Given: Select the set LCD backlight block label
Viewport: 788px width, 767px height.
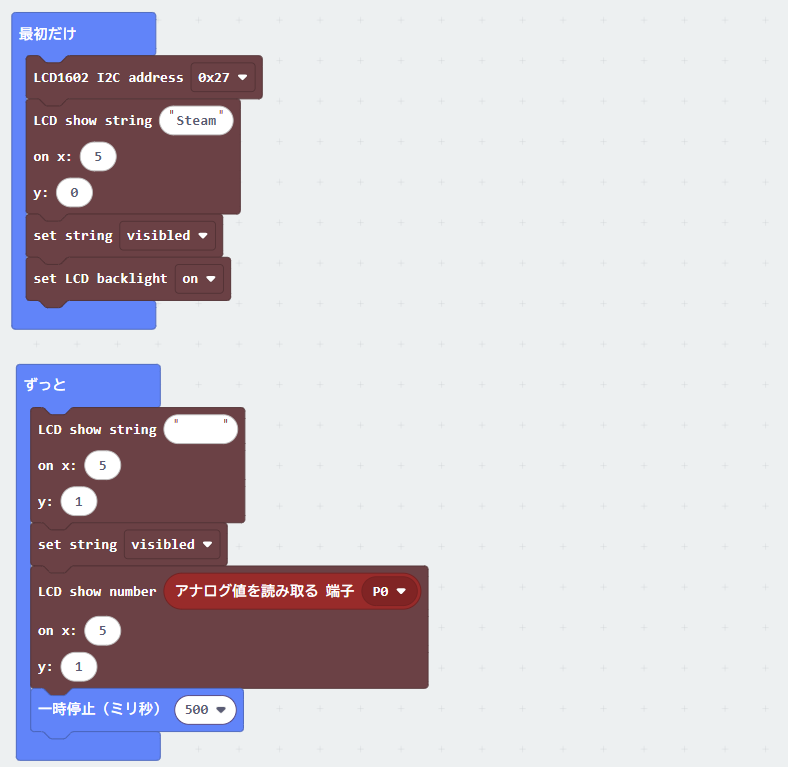Looking at the screenshot, I should pyautogui.click(x=100, y=278).
